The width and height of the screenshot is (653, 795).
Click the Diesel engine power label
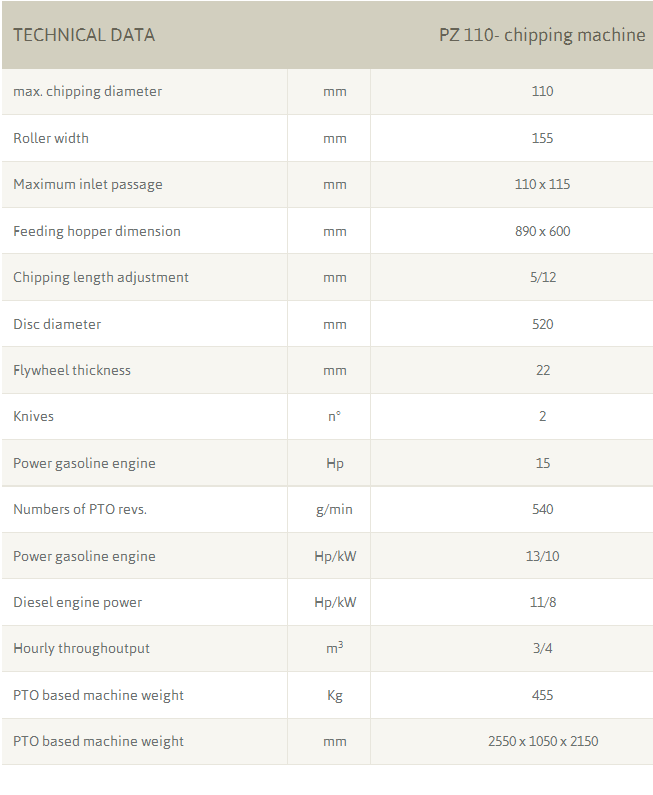(77, 602)
